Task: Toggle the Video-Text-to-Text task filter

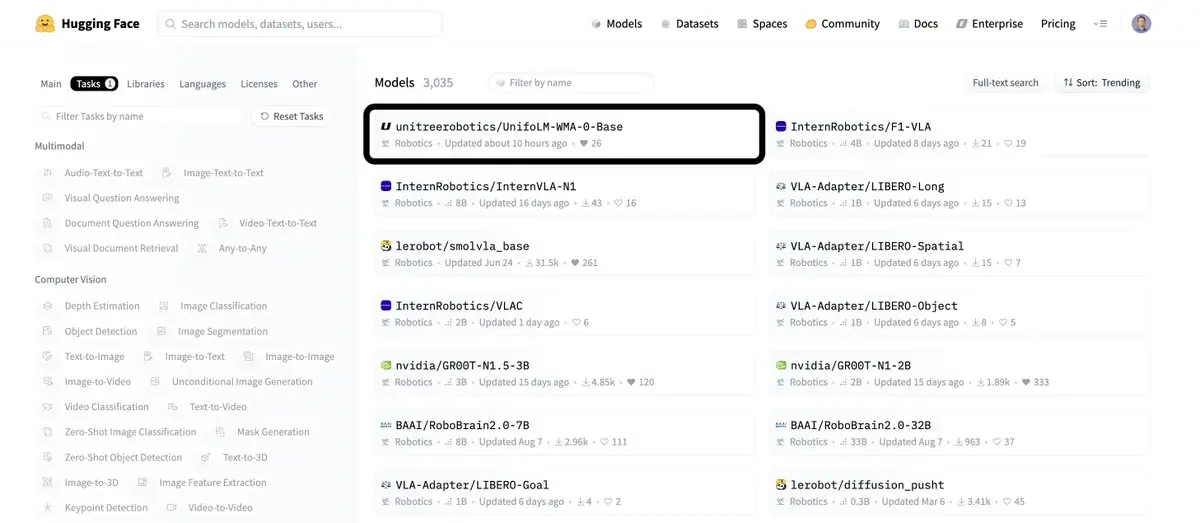Action: coord(267,223)
